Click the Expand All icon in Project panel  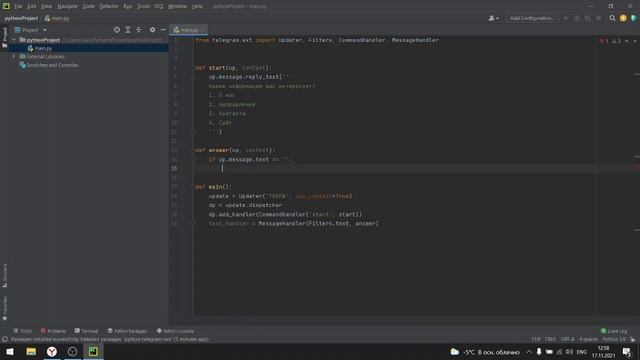coord(128,30)
